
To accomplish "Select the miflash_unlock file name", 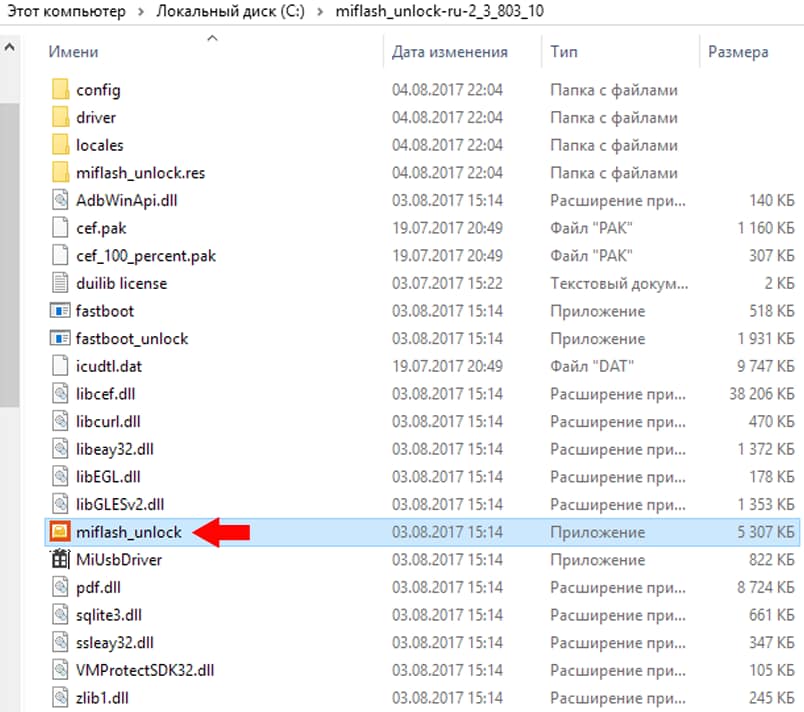I will pos(129,532).
